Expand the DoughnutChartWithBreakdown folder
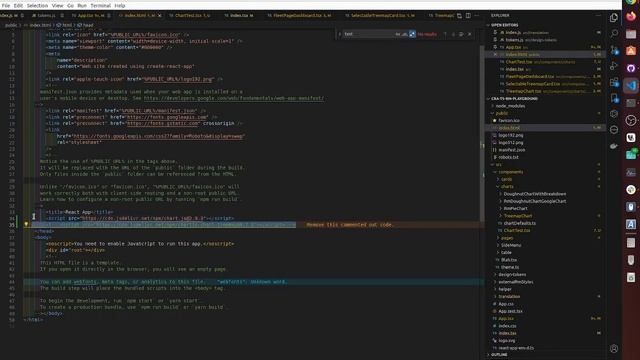Image resolution: width=640 pixels, height=360 pixels. tap(534, 194)
